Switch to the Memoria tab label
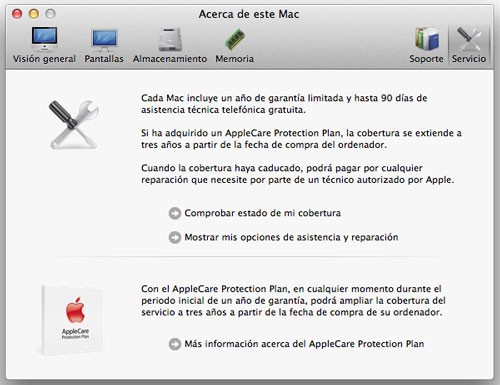The image size is (500, 385). [235, 59]
